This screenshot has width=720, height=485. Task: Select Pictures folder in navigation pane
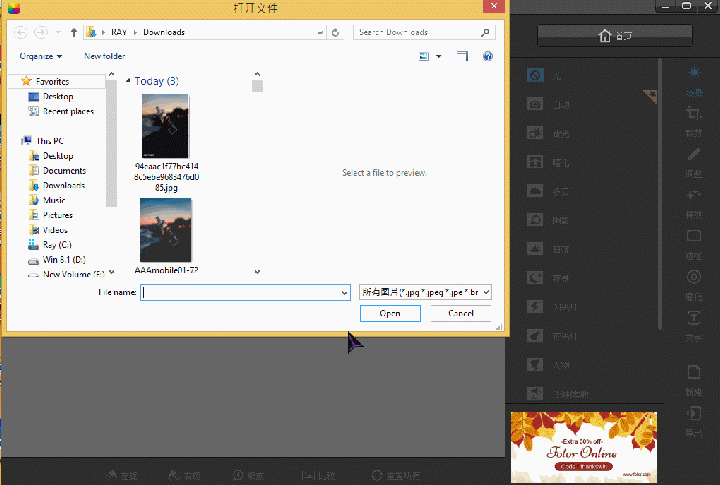57,215
